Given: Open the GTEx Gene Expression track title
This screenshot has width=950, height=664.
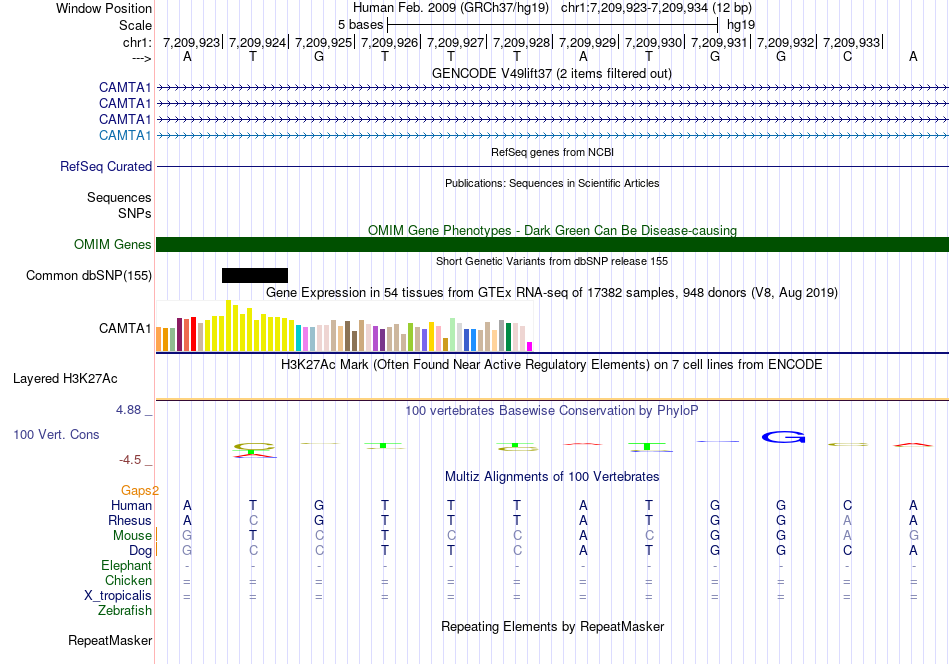Looking at the screenshot, I should point(552,293).
